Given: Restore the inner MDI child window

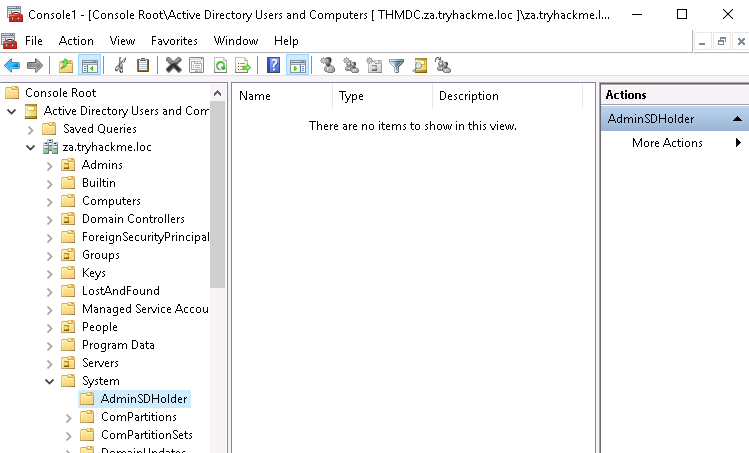Looking at the screenshot, I should [x=722, y=42].
